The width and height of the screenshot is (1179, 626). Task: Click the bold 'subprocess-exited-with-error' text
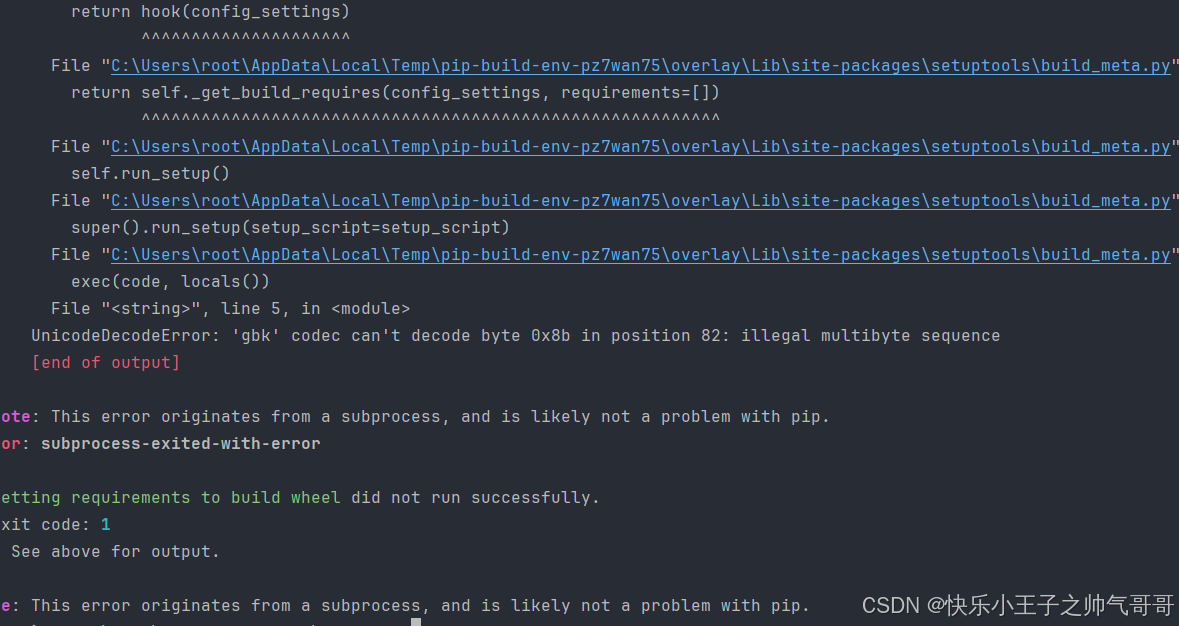[x=180, y=444]
